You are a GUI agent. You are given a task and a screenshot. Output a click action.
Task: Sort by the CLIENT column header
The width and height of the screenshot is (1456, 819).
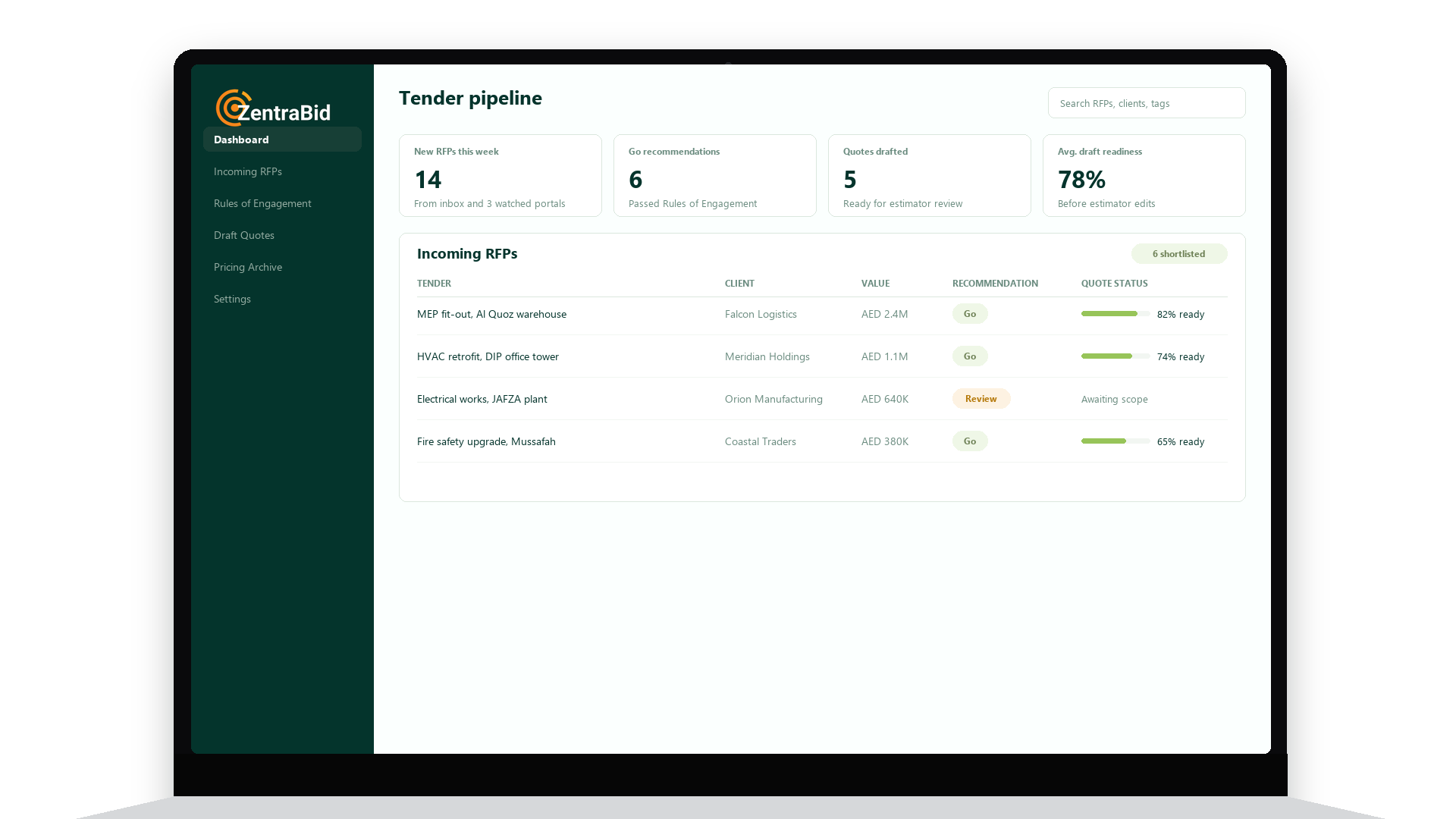coord(739,284)
